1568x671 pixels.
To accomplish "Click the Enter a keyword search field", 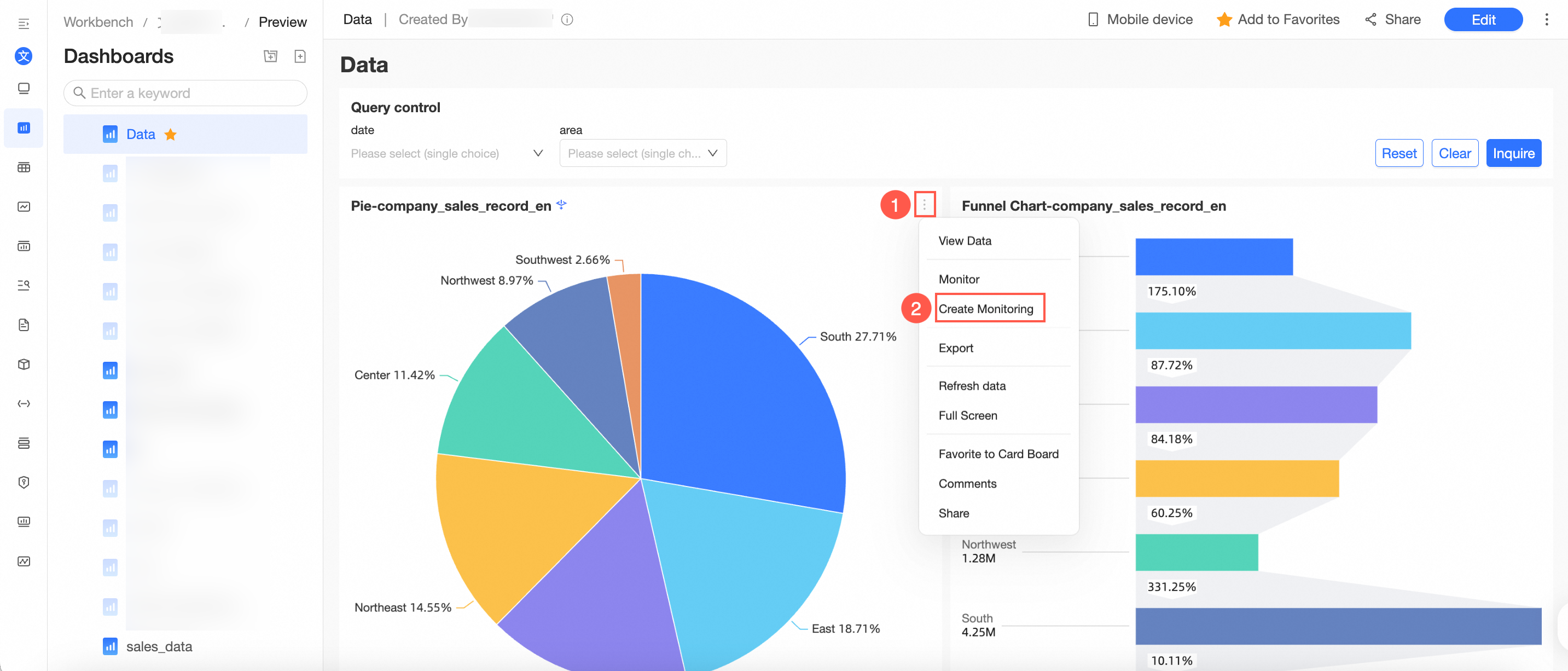I will pos(185,93).
